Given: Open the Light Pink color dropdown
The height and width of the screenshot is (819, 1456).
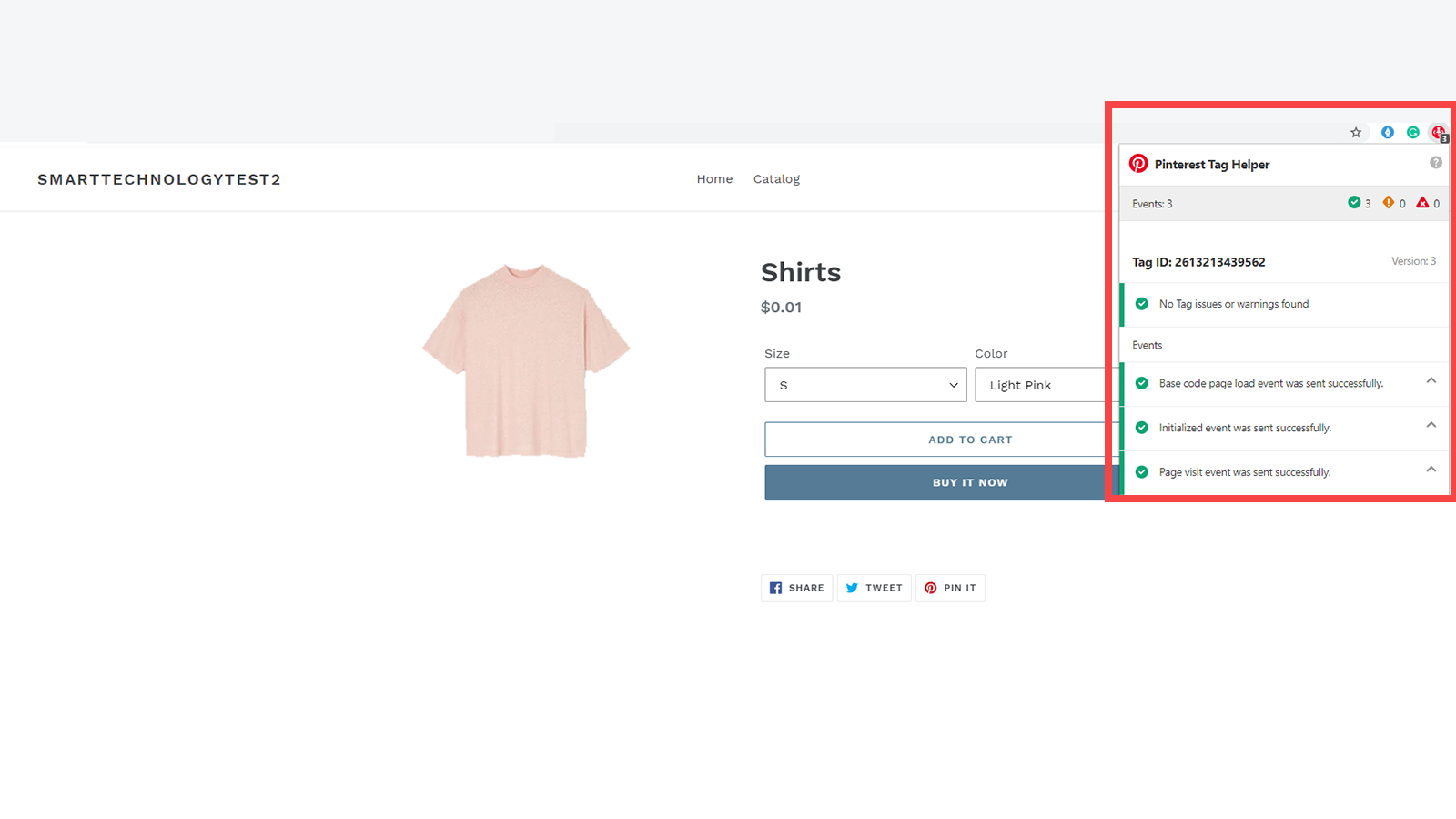Looking at the screenshot, I should (x=1037, y=384).
